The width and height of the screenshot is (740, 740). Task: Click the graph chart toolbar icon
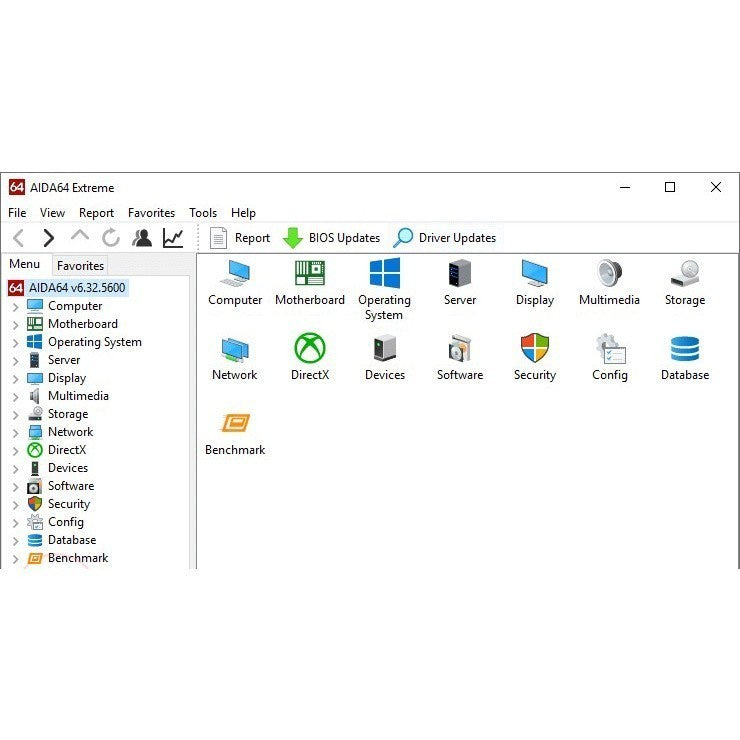pyautogui.click(x=173, y=238)
